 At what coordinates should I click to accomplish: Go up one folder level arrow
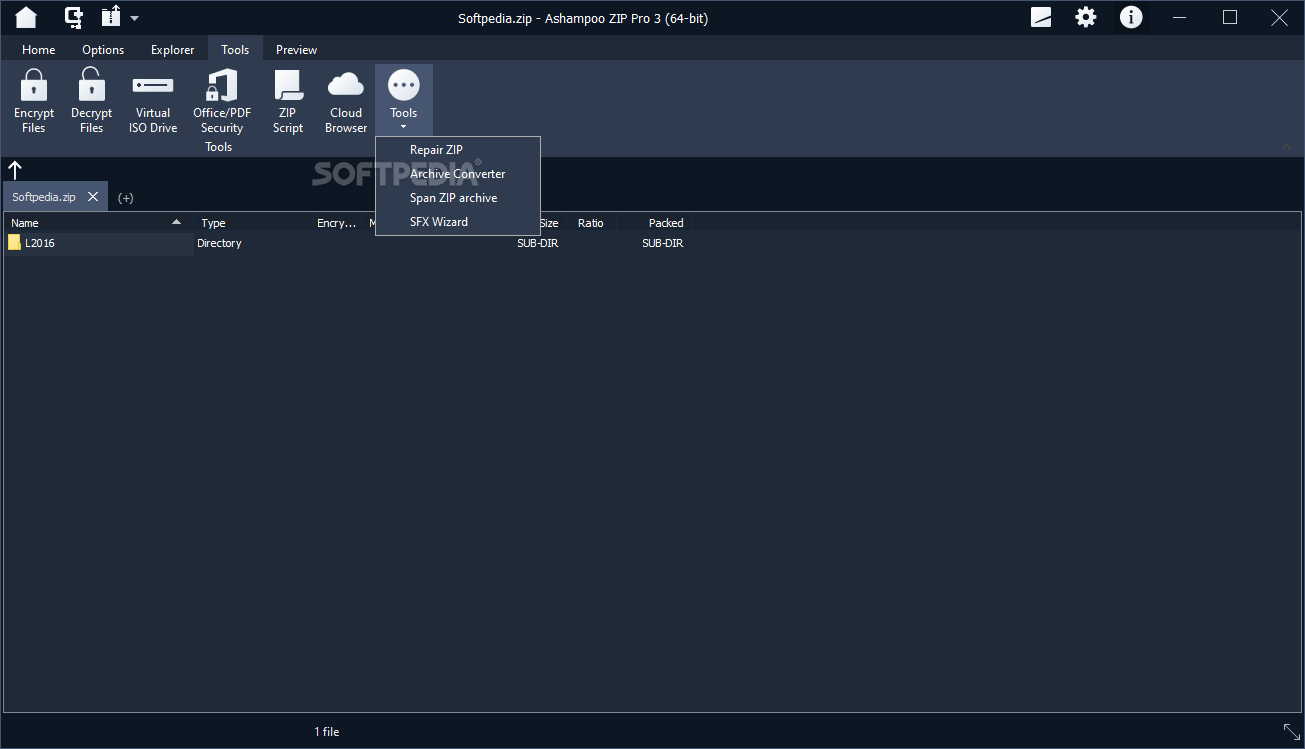[15, 170]
